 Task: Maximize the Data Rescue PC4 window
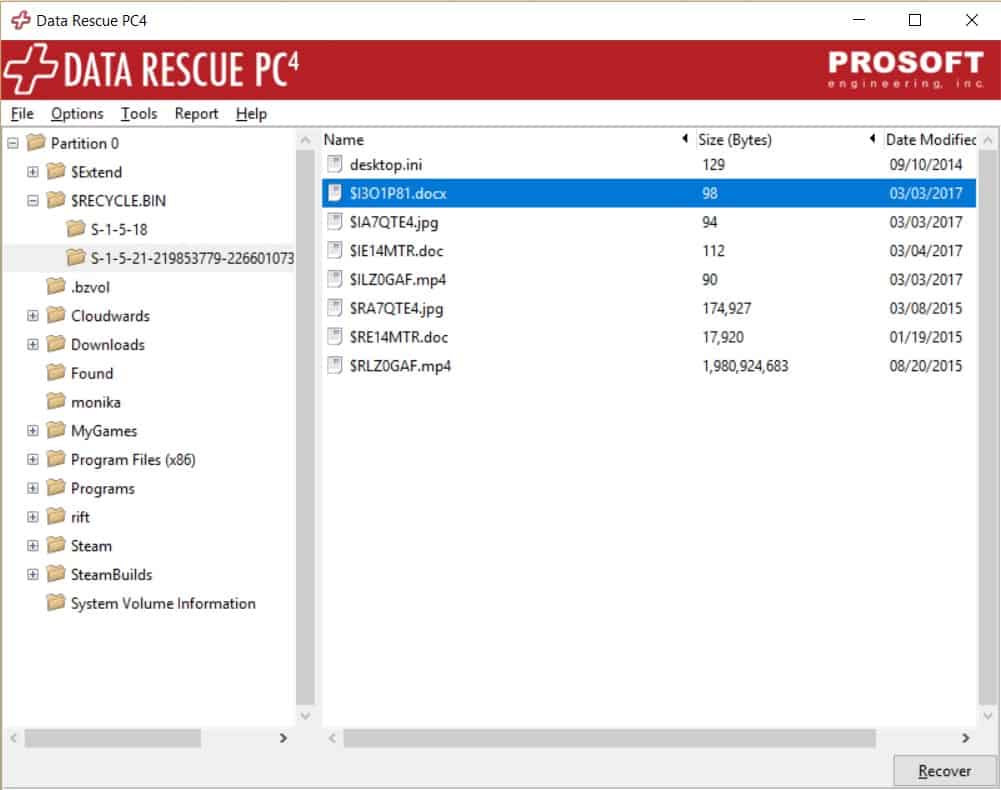[915, 20]
